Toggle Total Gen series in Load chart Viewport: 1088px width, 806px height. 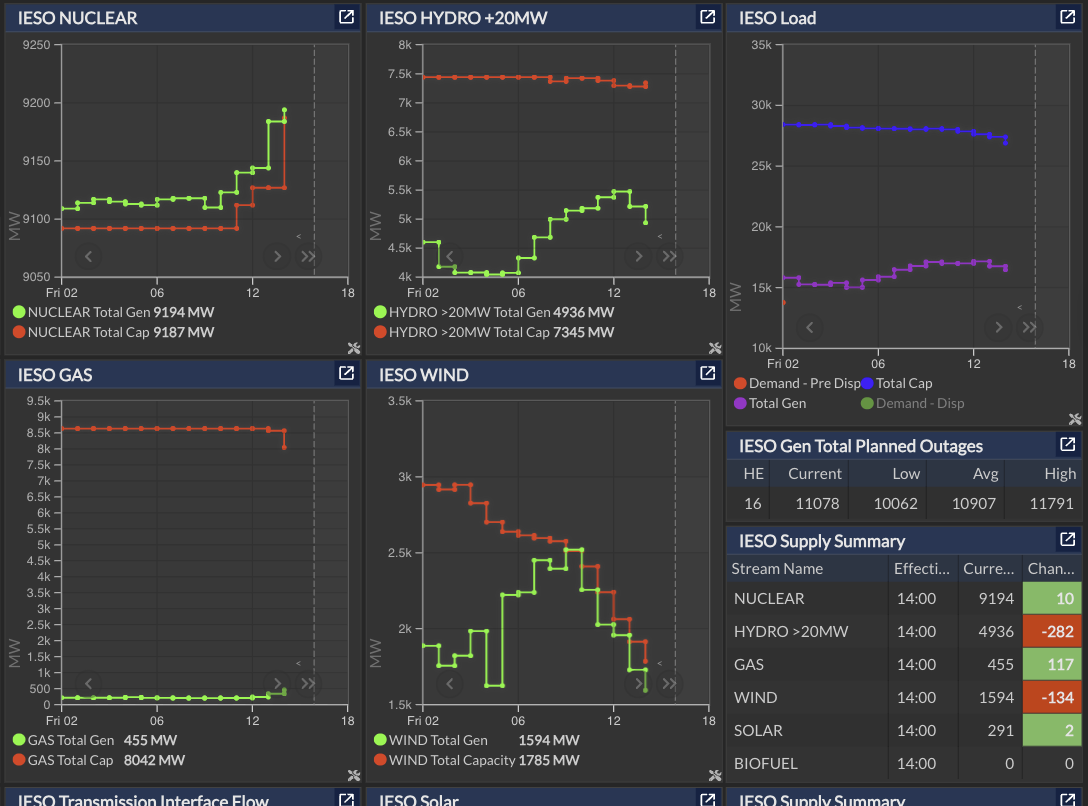tap(770, 404)
